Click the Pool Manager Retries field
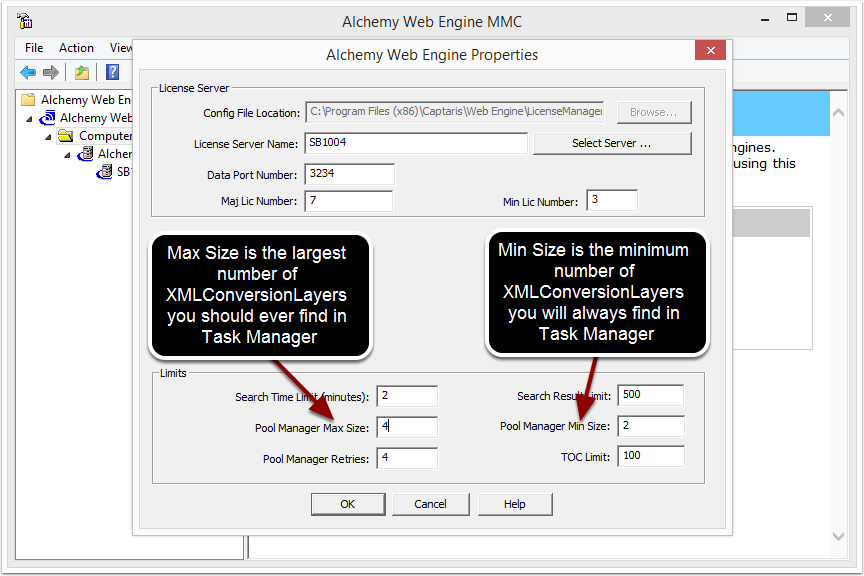The height and width of the screenshot is (576, 864). pos(407,458)
